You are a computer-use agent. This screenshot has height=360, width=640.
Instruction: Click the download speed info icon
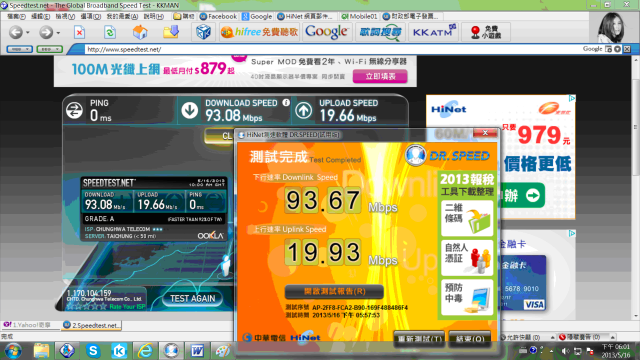[x=286, y=103]
